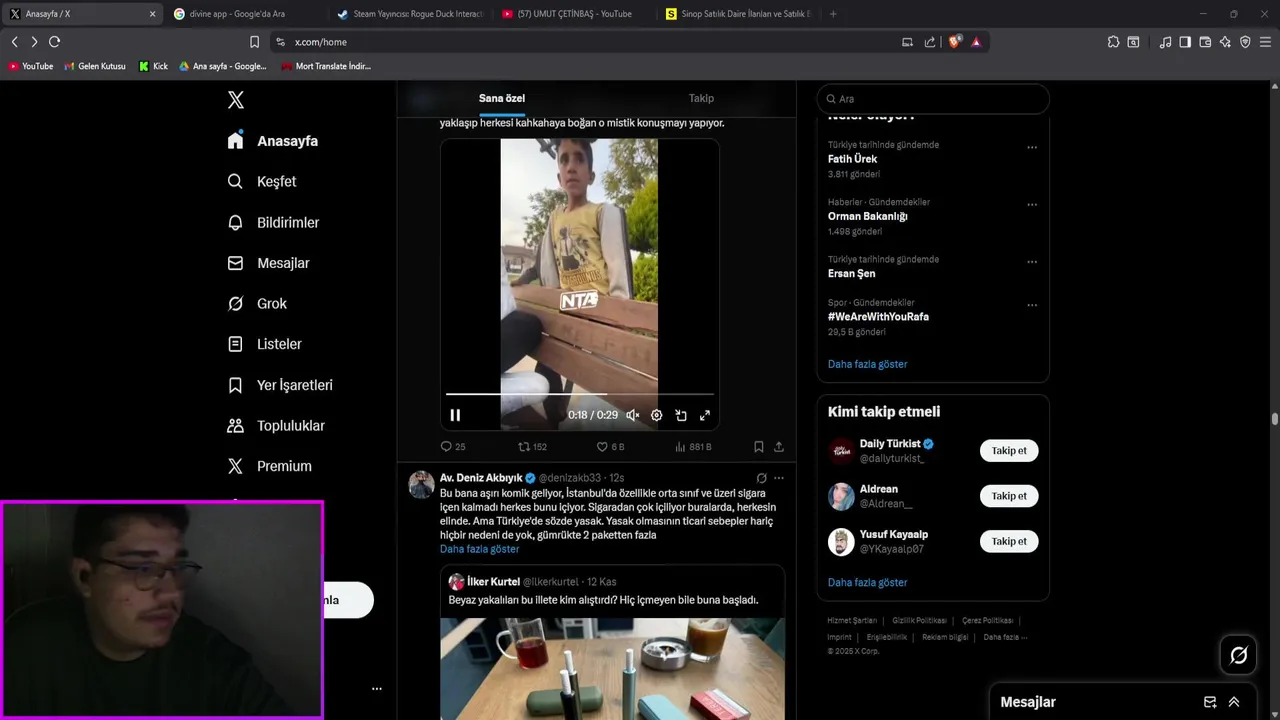Like the video tweet
1280x720 pixels.
(x=610, y=447)
